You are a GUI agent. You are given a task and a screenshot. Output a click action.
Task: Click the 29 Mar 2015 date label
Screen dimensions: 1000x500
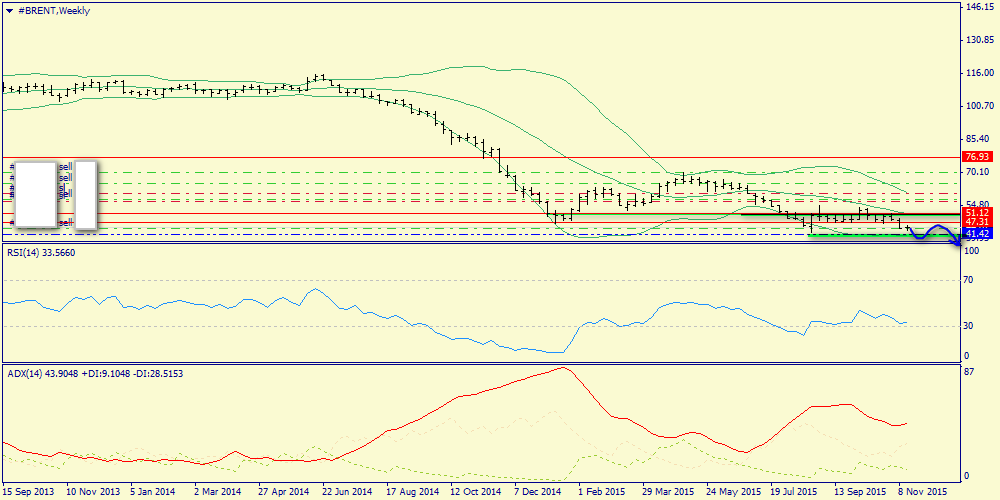[668, 492]
